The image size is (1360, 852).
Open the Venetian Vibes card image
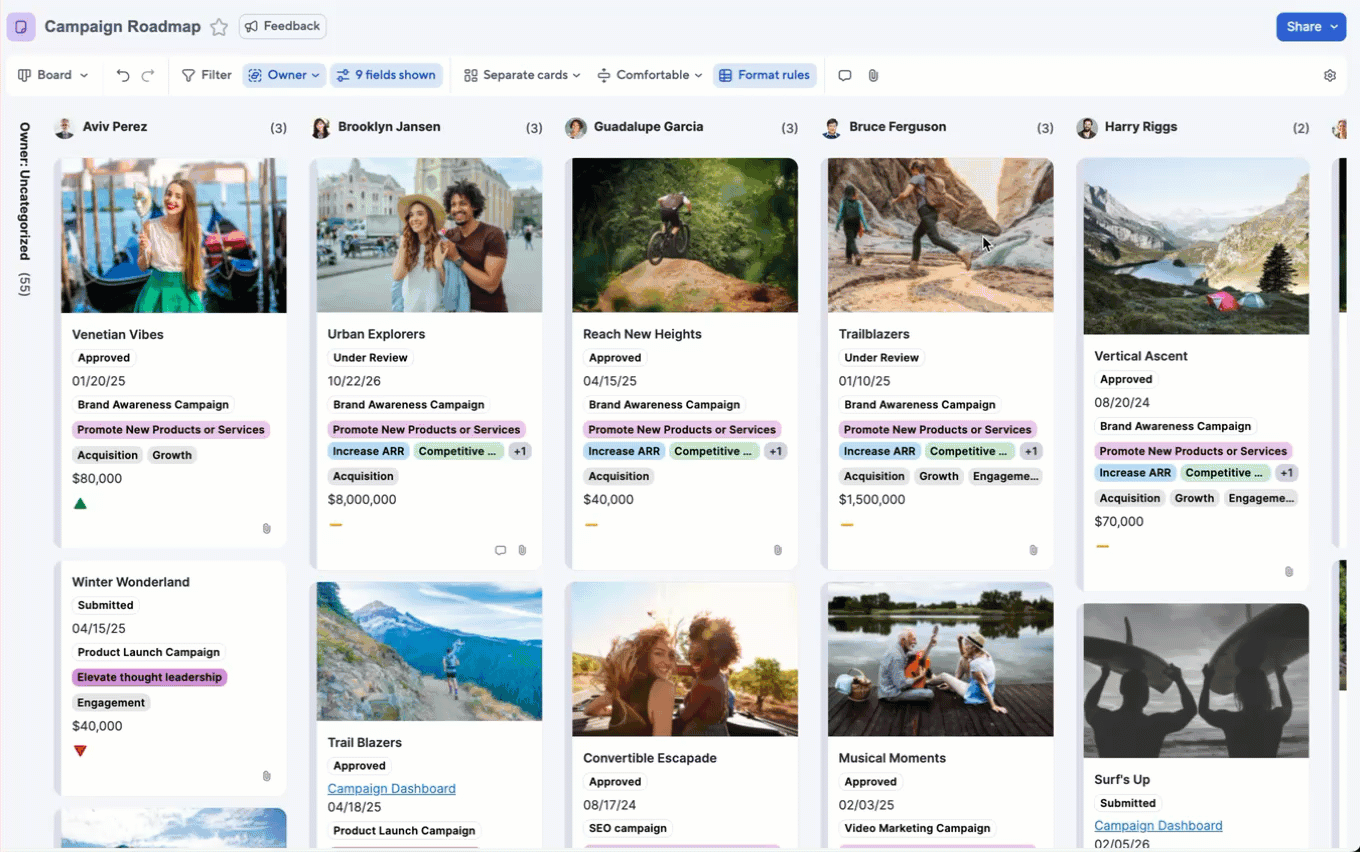(x=174, y=235)
